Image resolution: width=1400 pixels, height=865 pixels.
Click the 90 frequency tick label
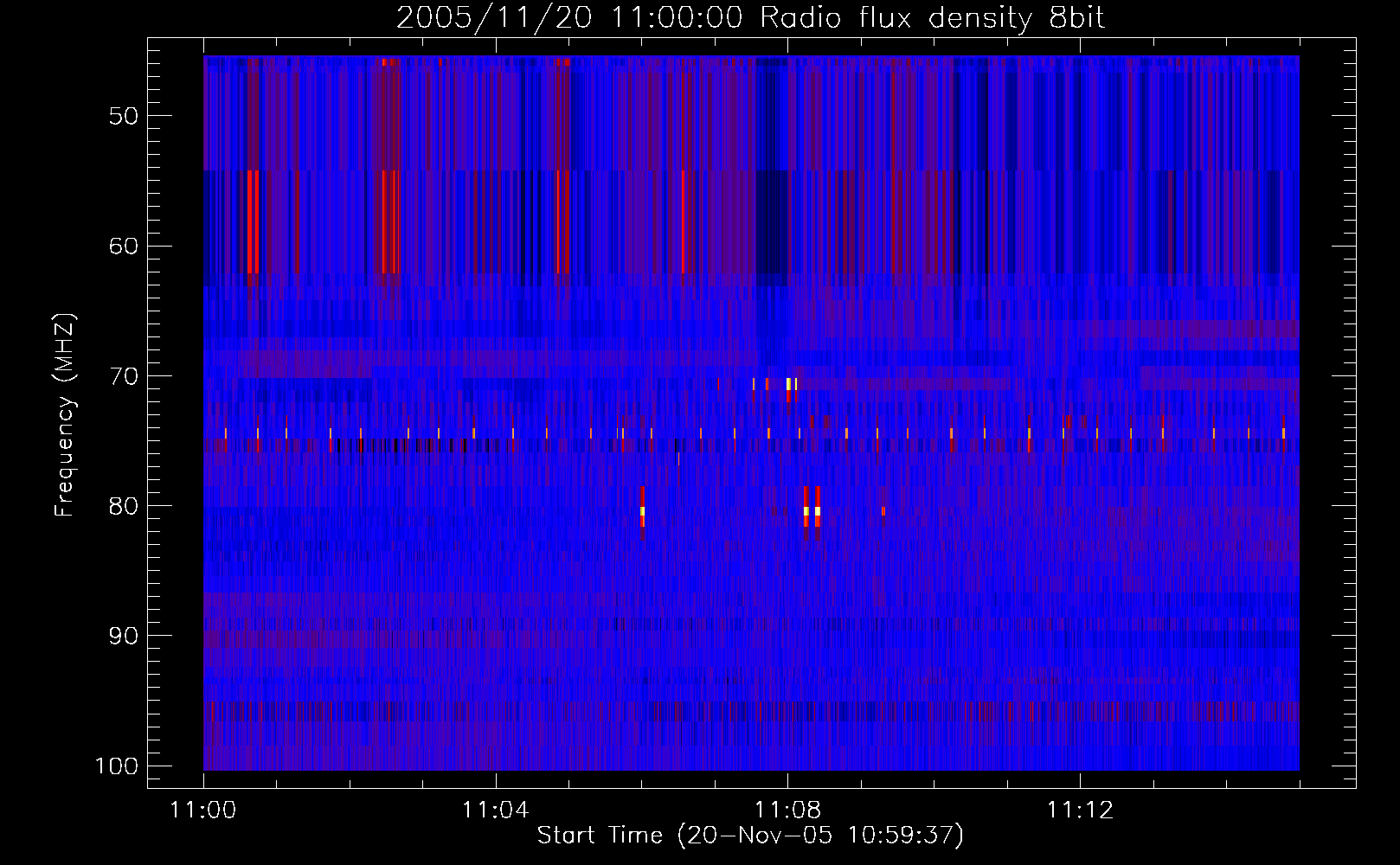tap(124, 636)
